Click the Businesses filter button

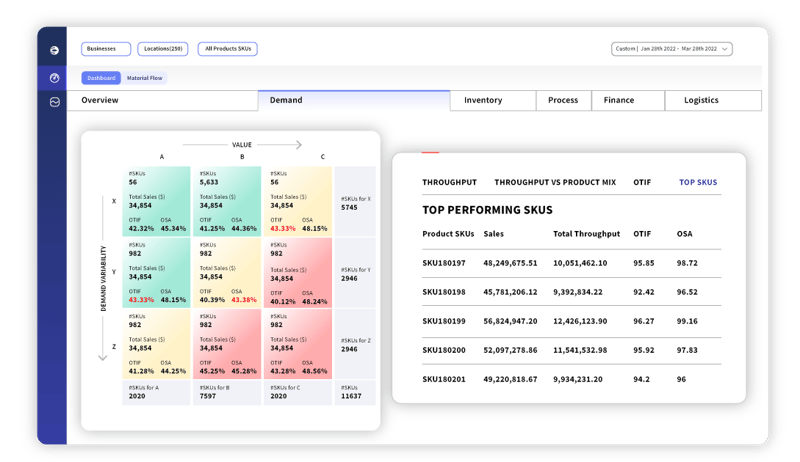point(106,49)
